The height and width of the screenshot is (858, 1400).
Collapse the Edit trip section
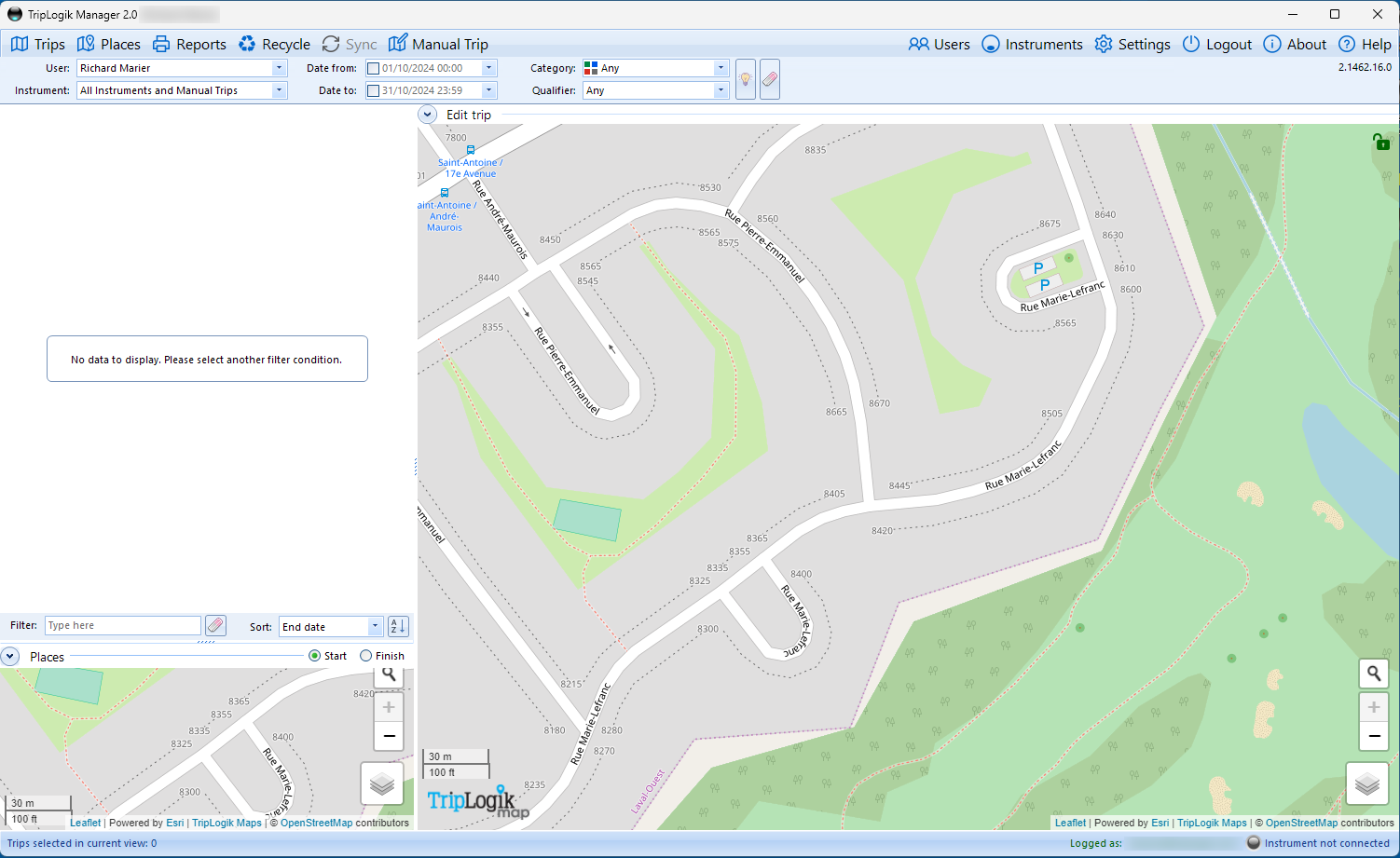pos(427,115)
